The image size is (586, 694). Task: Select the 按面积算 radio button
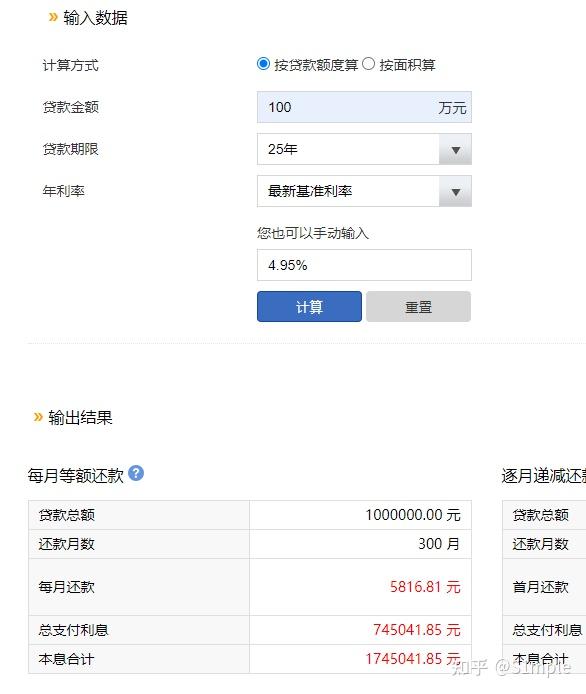[368, 64]
